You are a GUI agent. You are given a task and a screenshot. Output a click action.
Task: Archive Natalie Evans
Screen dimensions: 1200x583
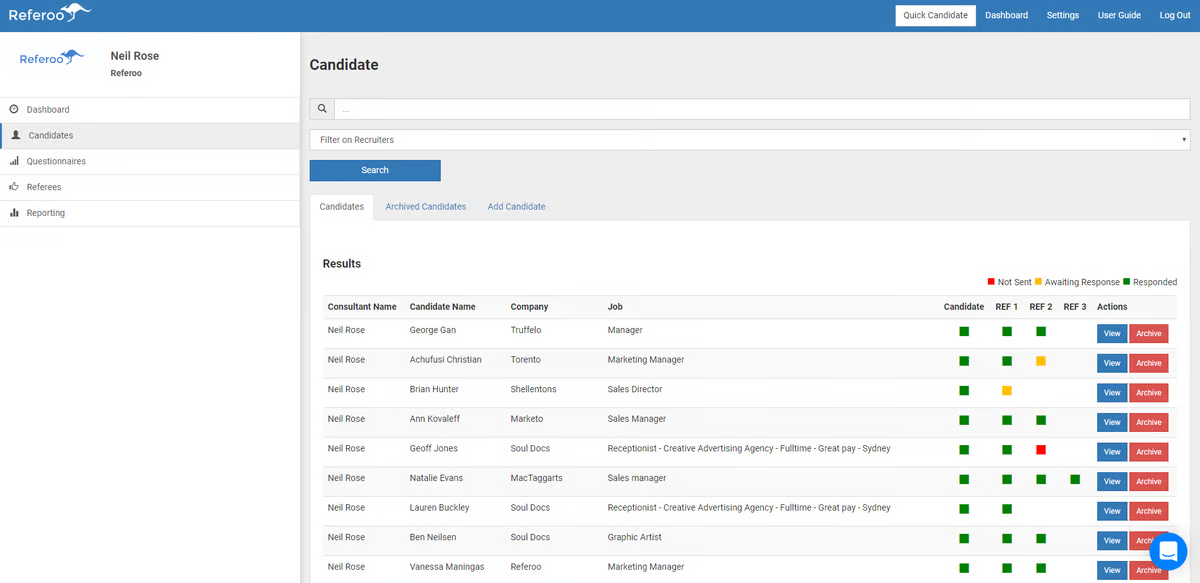pos(1149,482)
